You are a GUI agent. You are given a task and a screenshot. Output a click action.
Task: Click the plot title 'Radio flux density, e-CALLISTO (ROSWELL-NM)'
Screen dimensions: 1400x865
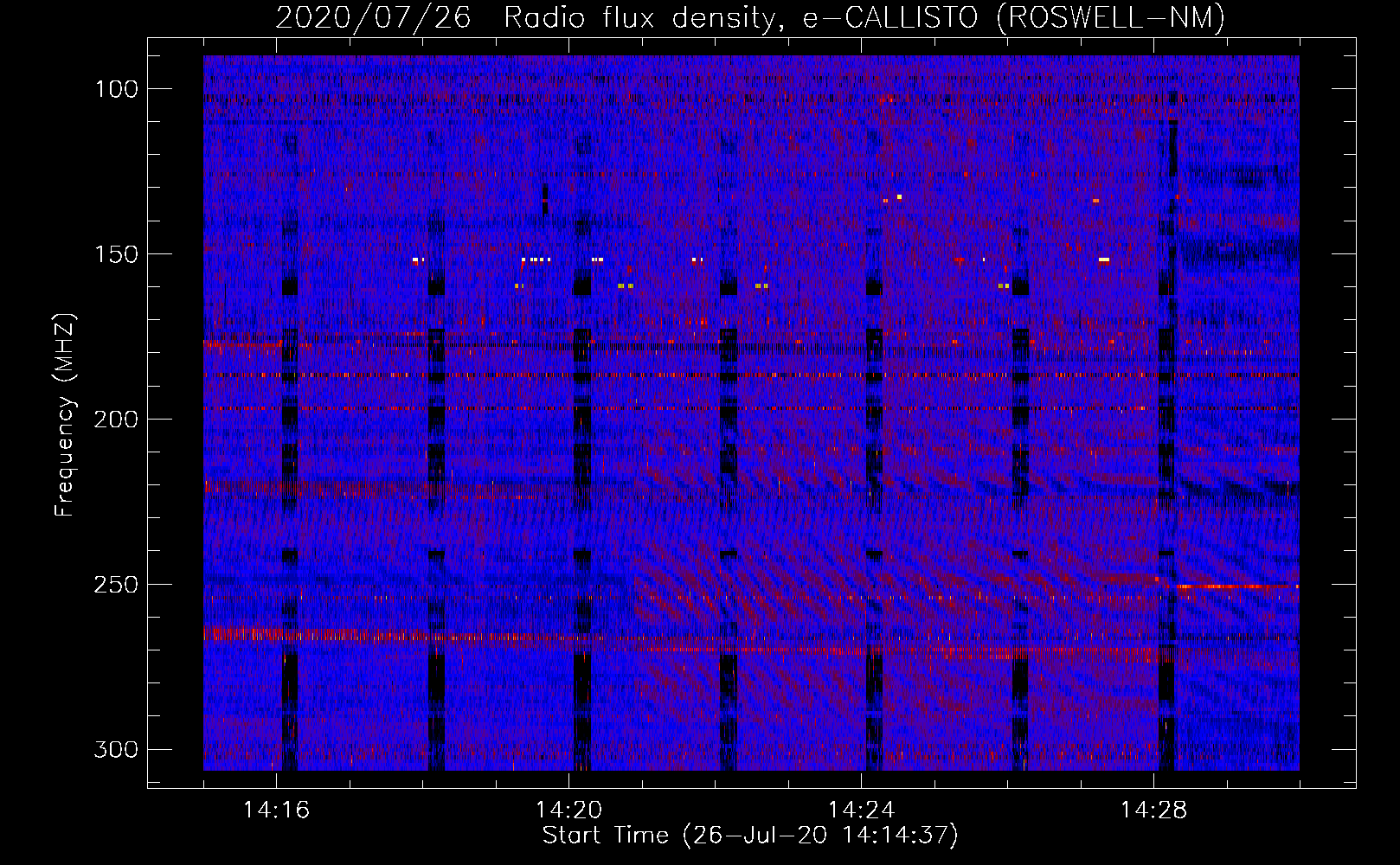pos(864,17)
